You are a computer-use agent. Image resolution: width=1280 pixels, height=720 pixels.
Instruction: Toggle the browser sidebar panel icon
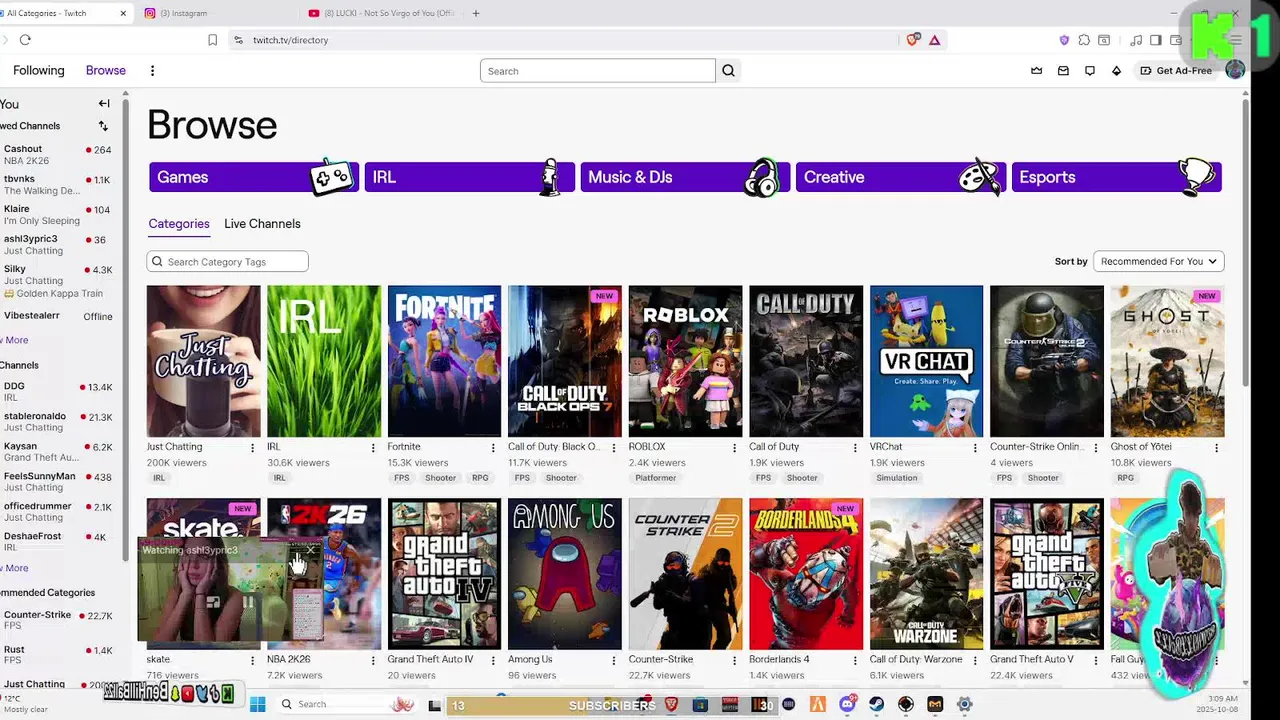pyautogui.click(x=1155, y=40)
